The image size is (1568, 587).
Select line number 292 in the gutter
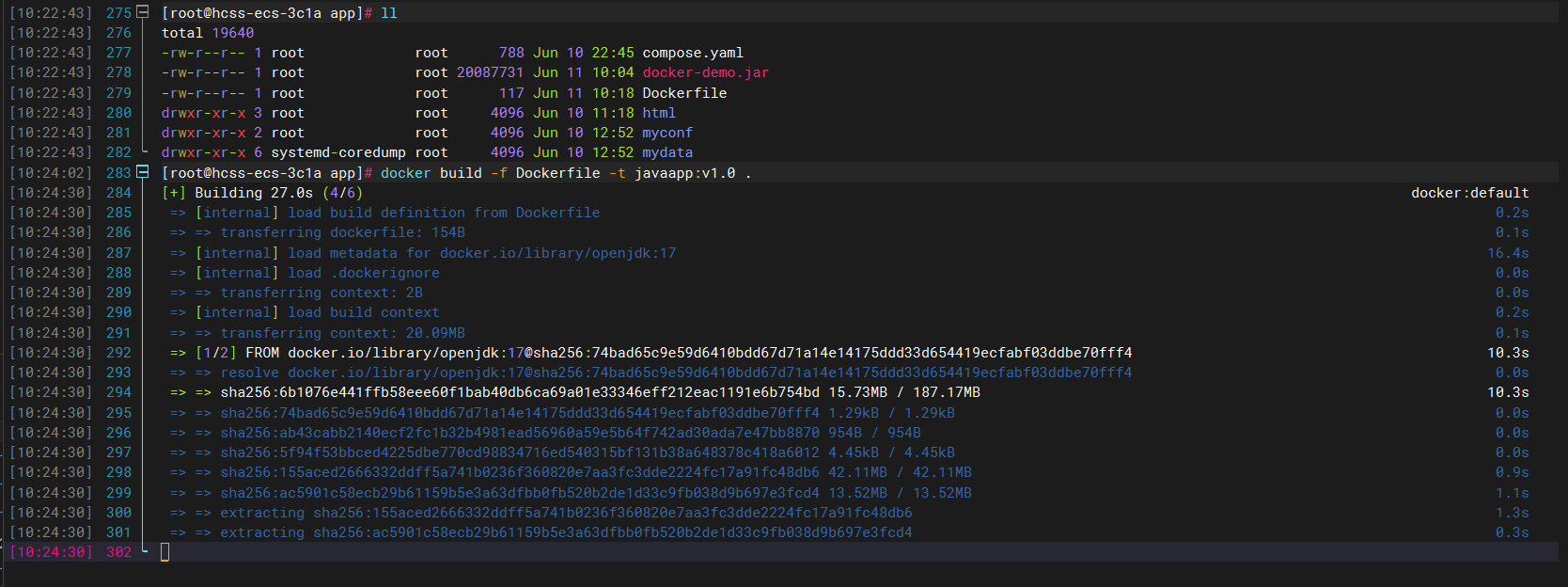118,353
